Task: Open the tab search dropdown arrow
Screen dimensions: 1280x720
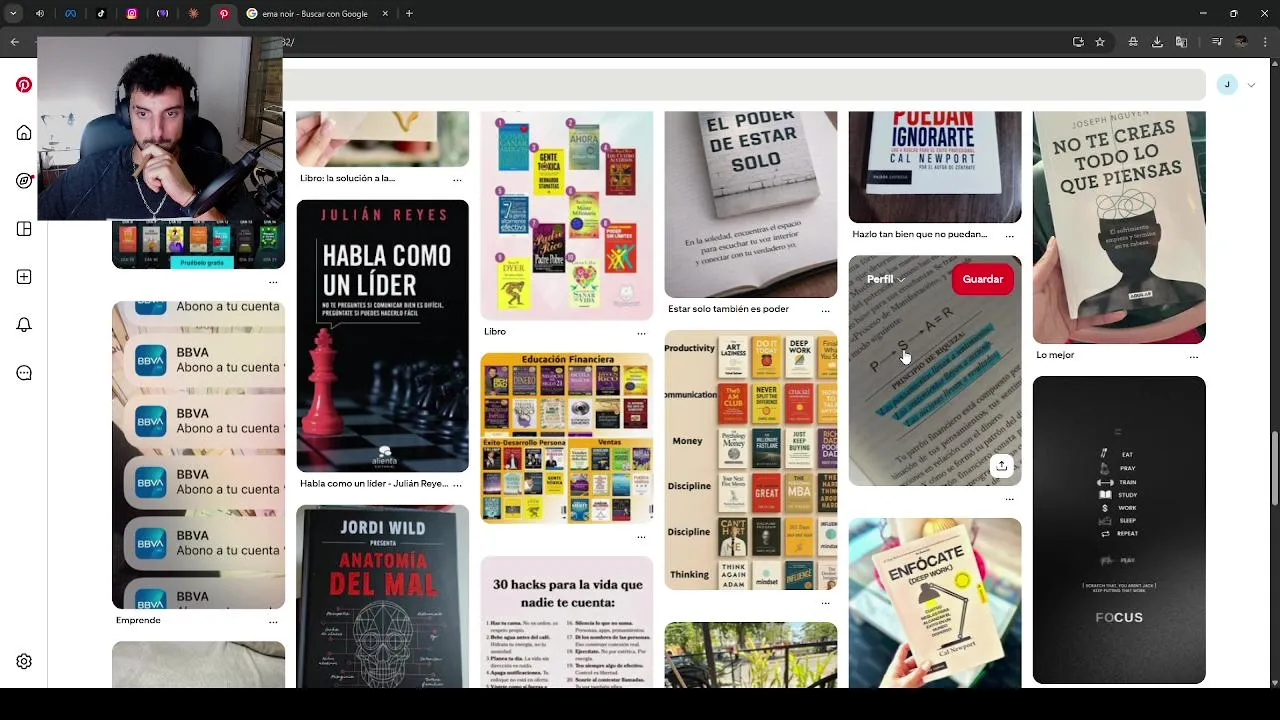Action: click(x=13, y=14)
